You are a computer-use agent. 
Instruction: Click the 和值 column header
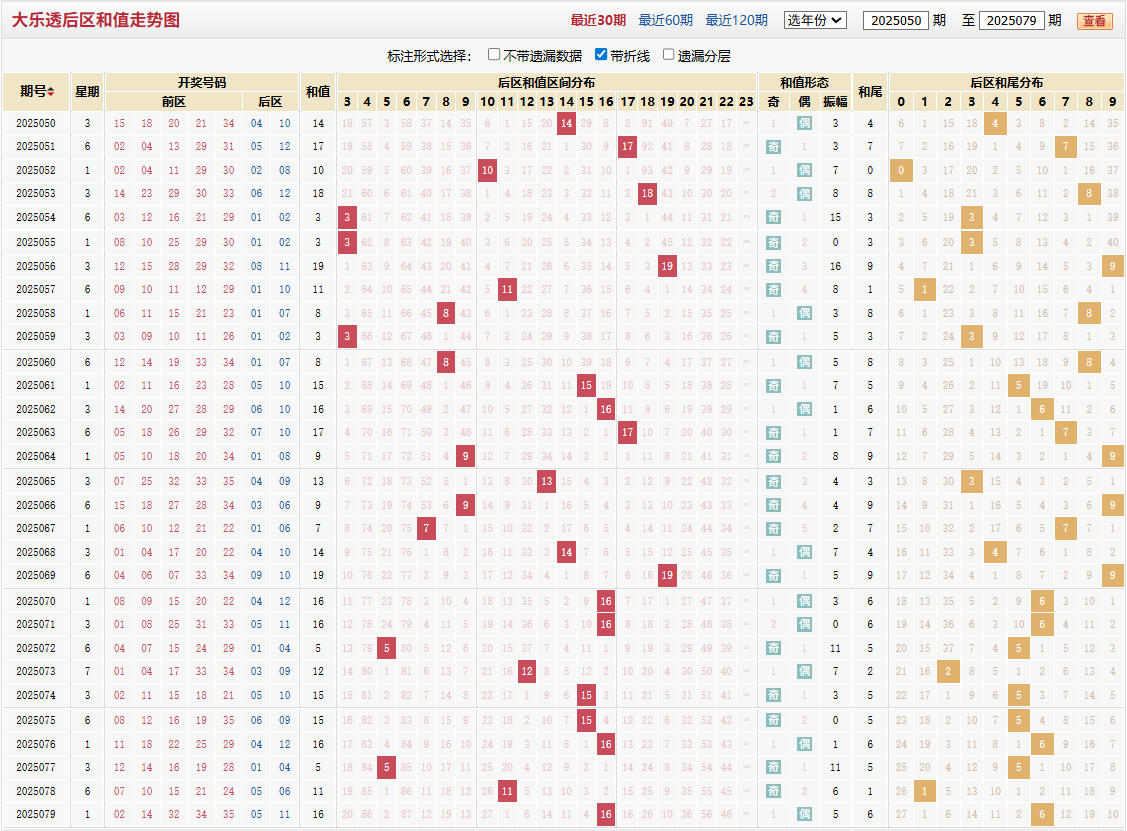tap(318, 91)
